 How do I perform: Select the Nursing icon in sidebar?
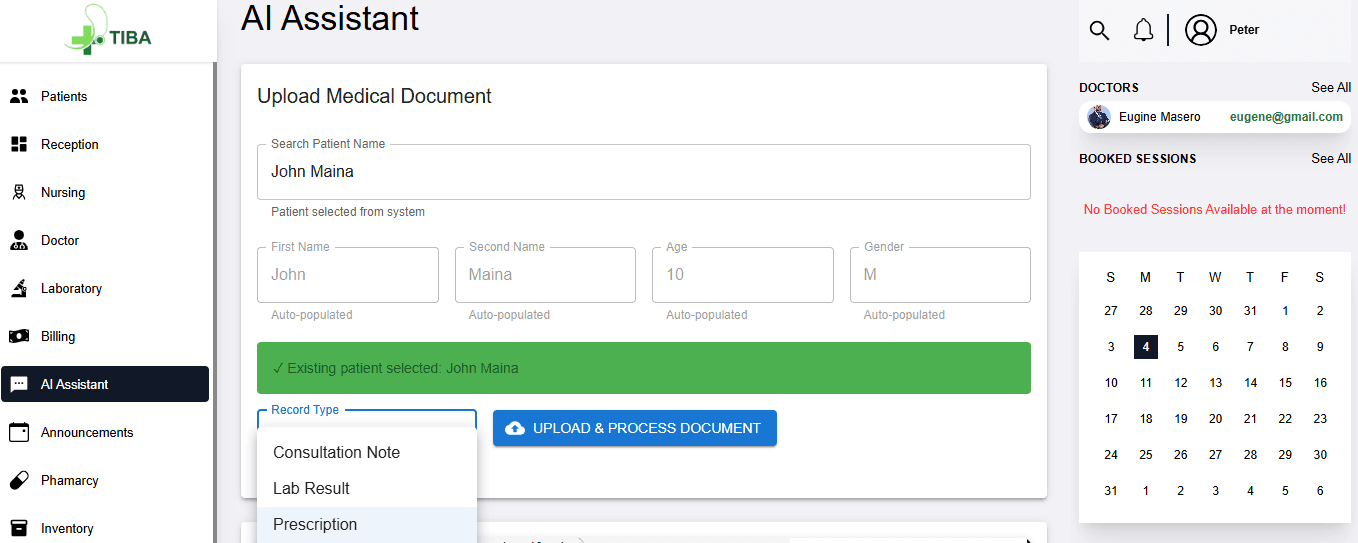click(x=19, y=192)
